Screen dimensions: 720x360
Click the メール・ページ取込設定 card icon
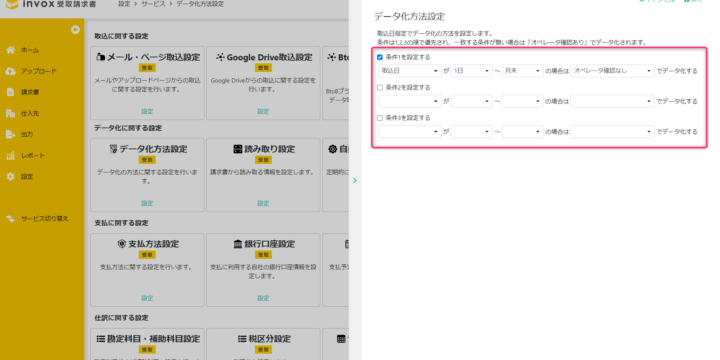click(101, 57)
